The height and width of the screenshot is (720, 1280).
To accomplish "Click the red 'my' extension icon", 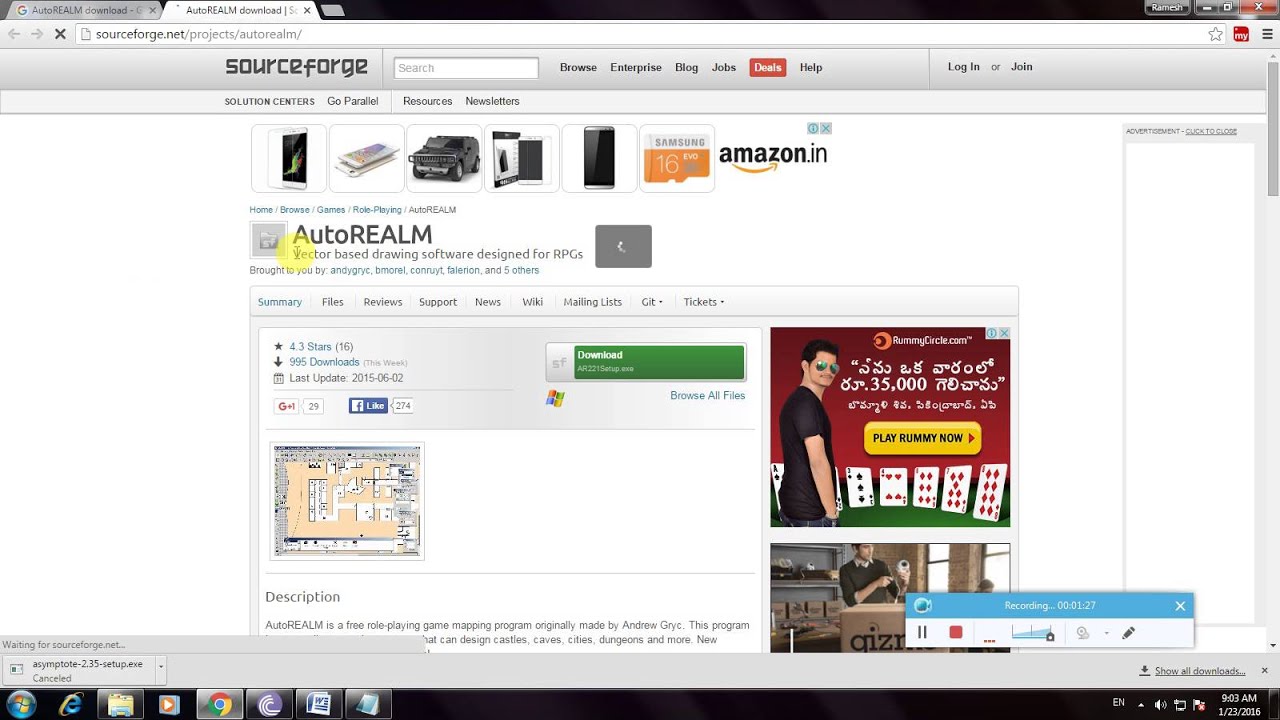I will [x=1241, y=34].
